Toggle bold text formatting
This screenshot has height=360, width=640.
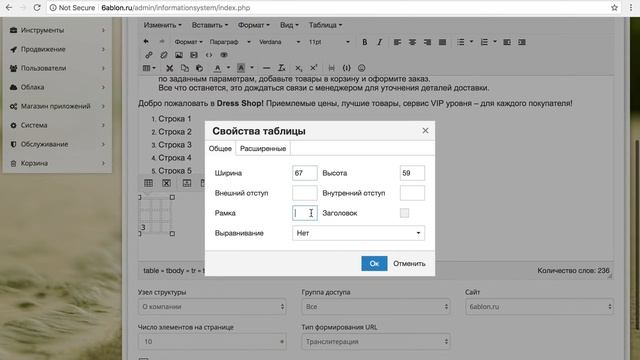364,42
